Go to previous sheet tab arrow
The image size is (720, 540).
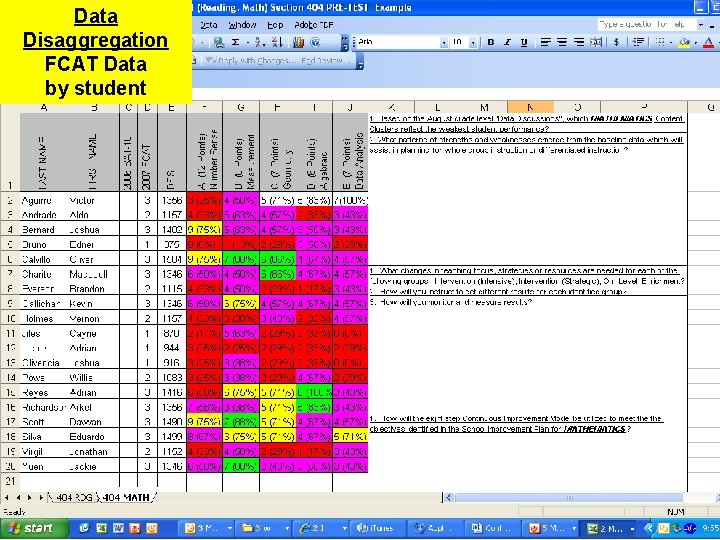(x=18, y=498)
